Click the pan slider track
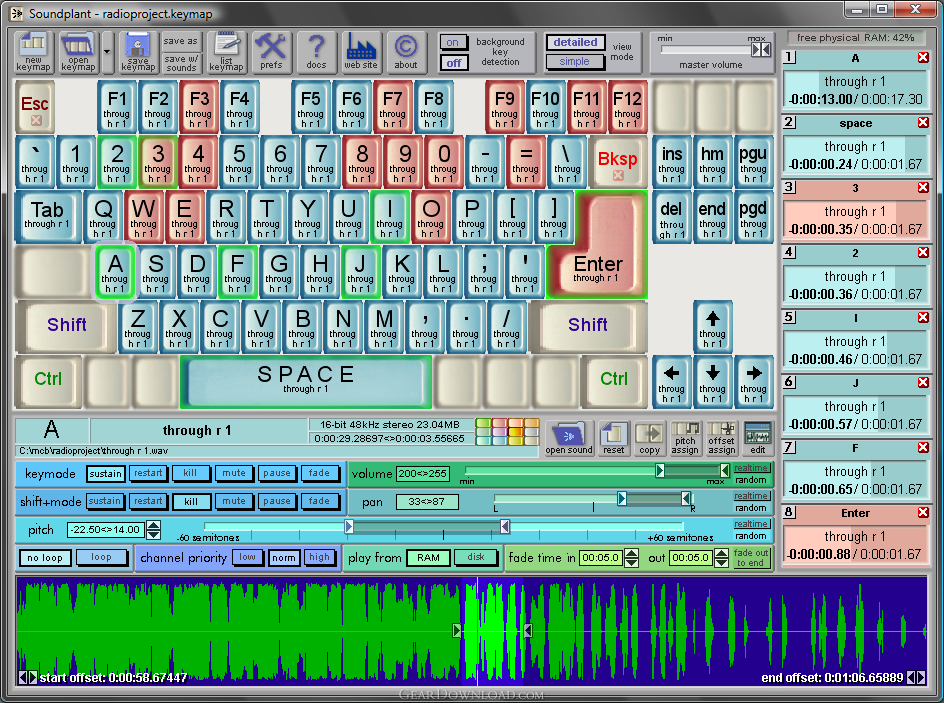The image size is (944, 703). point(593,498)
